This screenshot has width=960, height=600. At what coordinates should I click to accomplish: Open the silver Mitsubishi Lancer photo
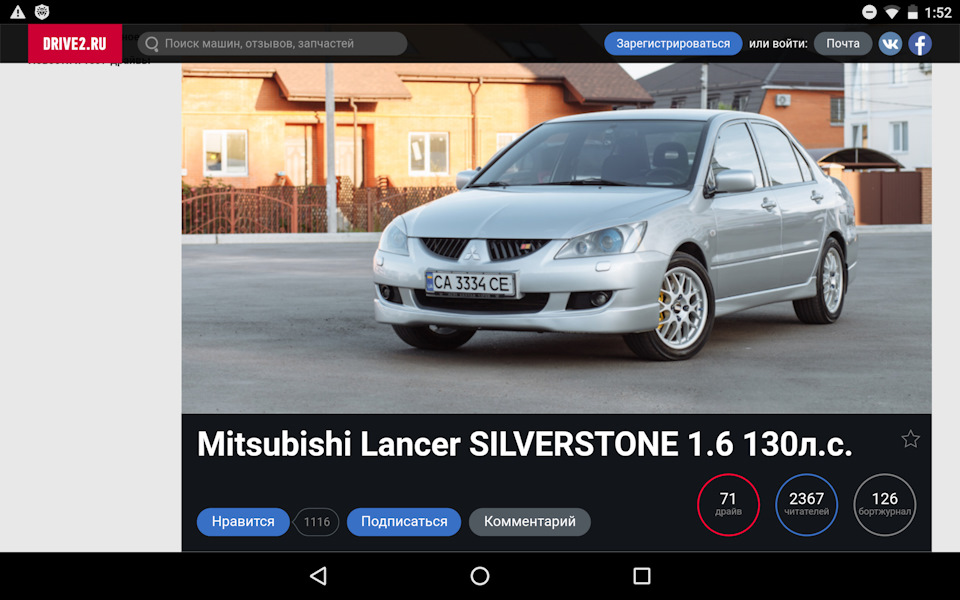[557, 238]
